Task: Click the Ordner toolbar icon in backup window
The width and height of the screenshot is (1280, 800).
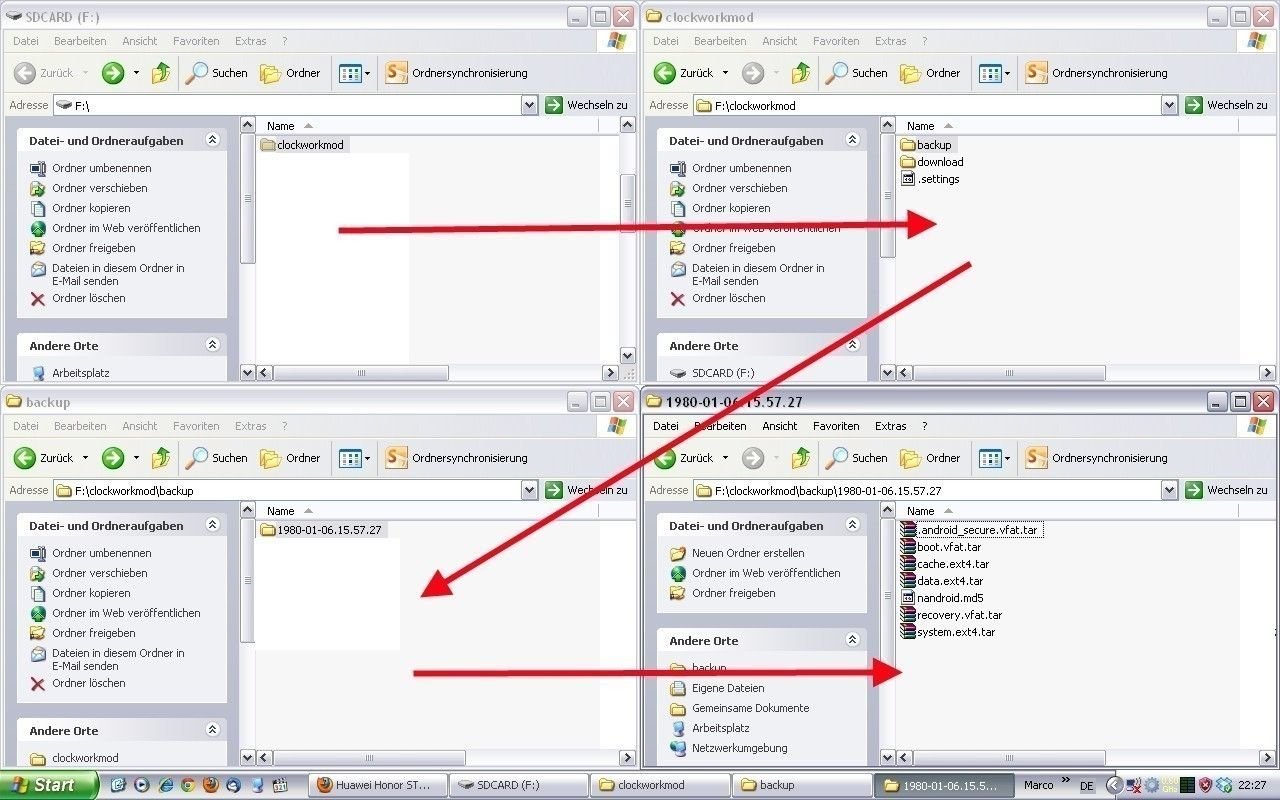Action: click(x=270, y=458)
